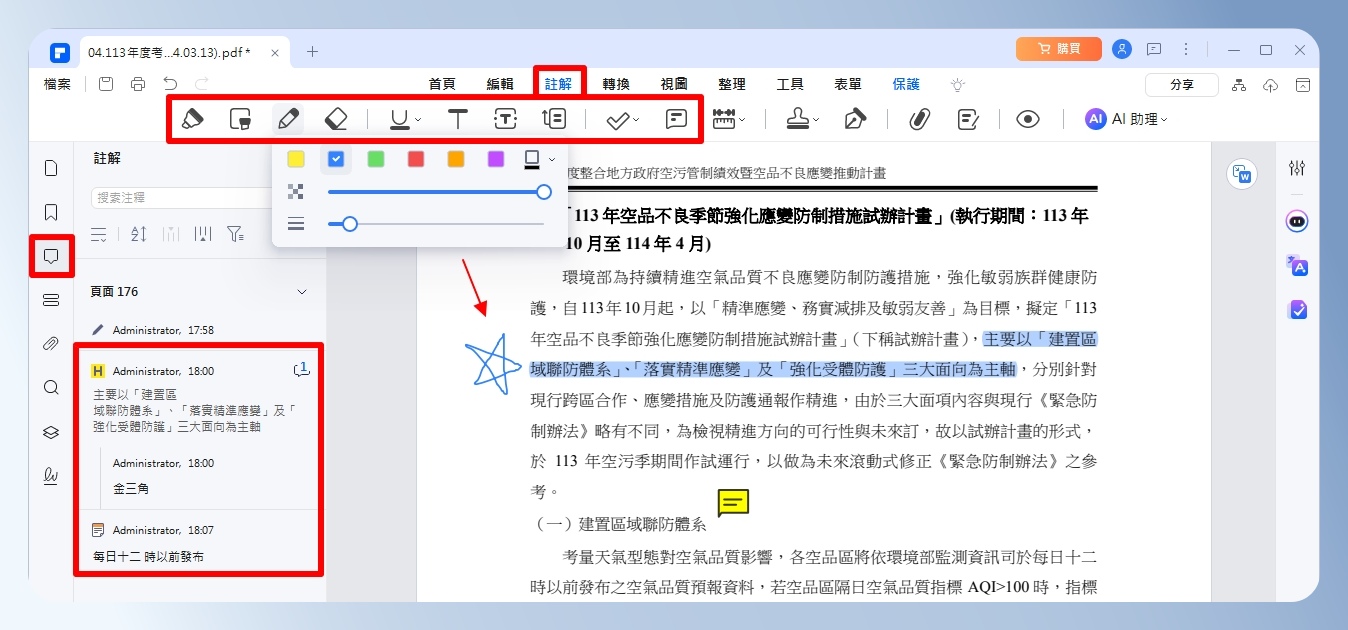
Task: Open the search panel in sidebar
Action: tap(52, 387)
